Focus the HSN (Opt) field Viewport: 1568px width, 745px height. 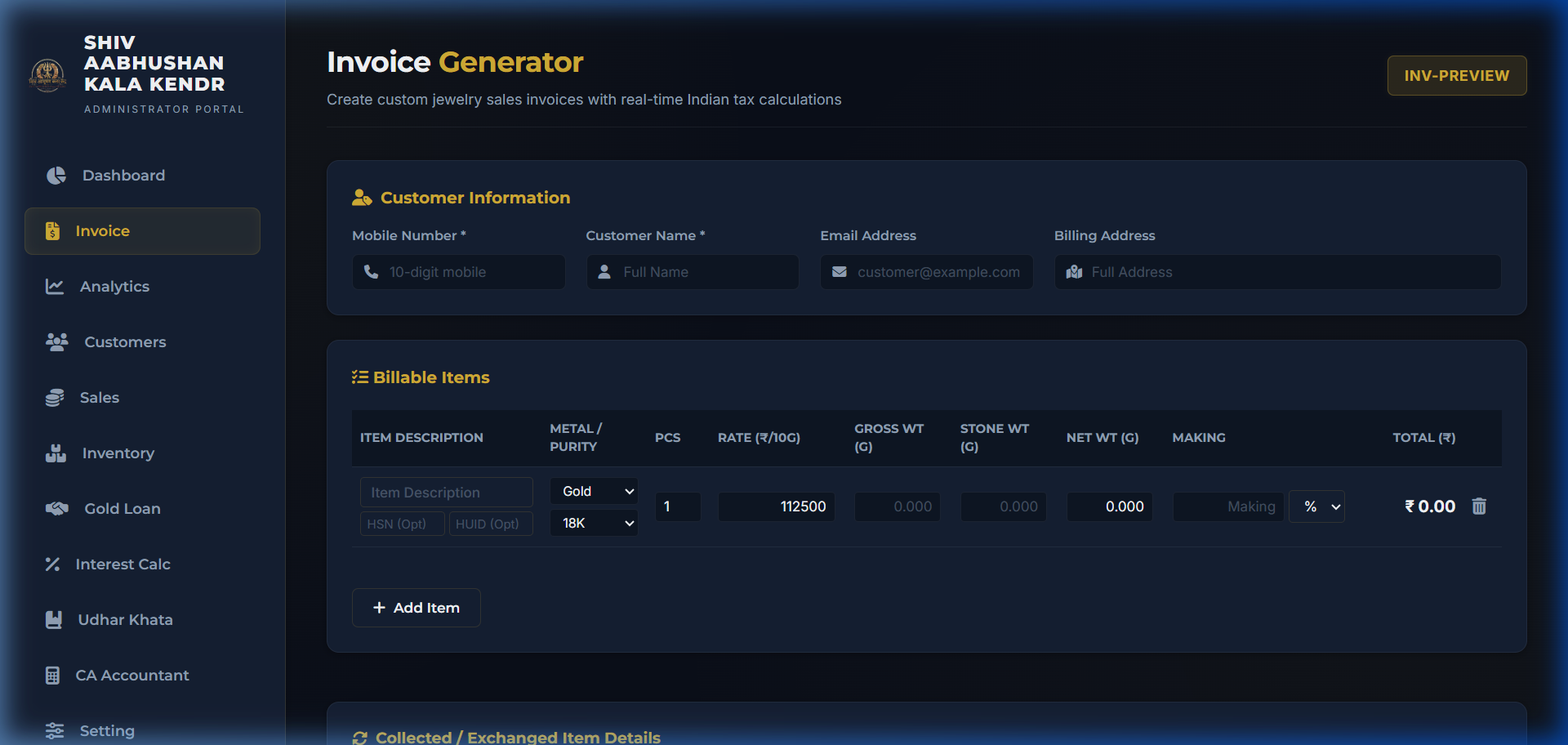coord(403,524)
